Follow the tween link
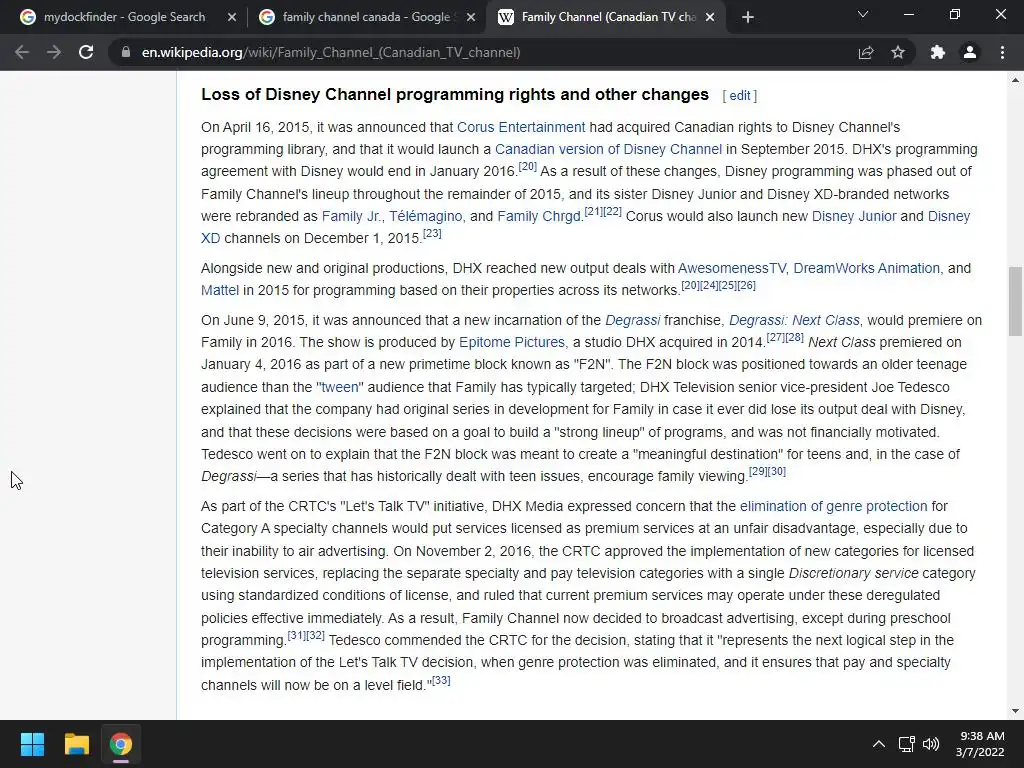The image size is (1024, 768). pos(340,387)
